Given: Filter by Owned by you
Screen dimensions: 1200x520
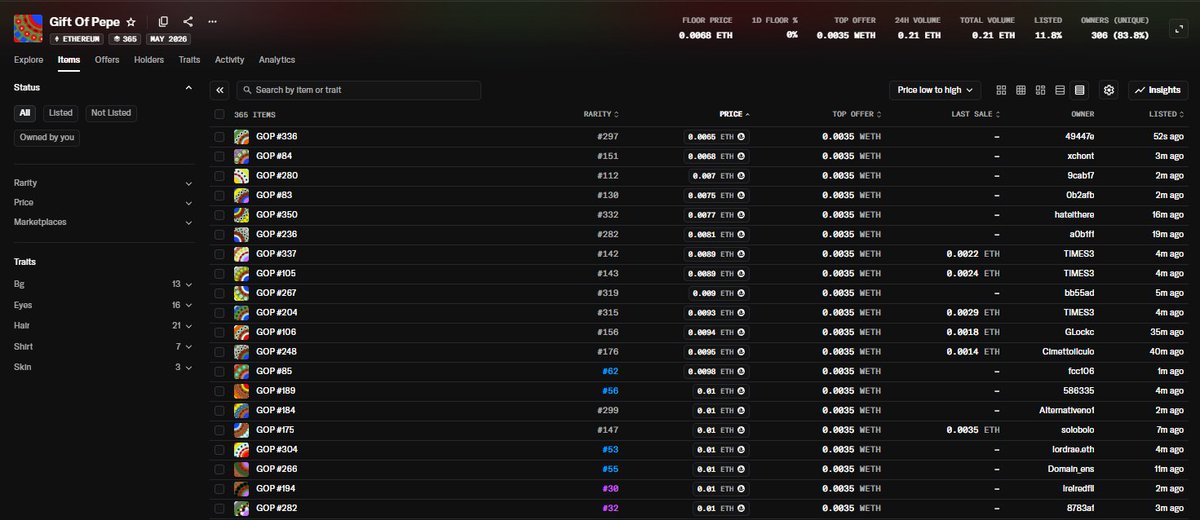Looking at the screenshot, I should (47, 137).
